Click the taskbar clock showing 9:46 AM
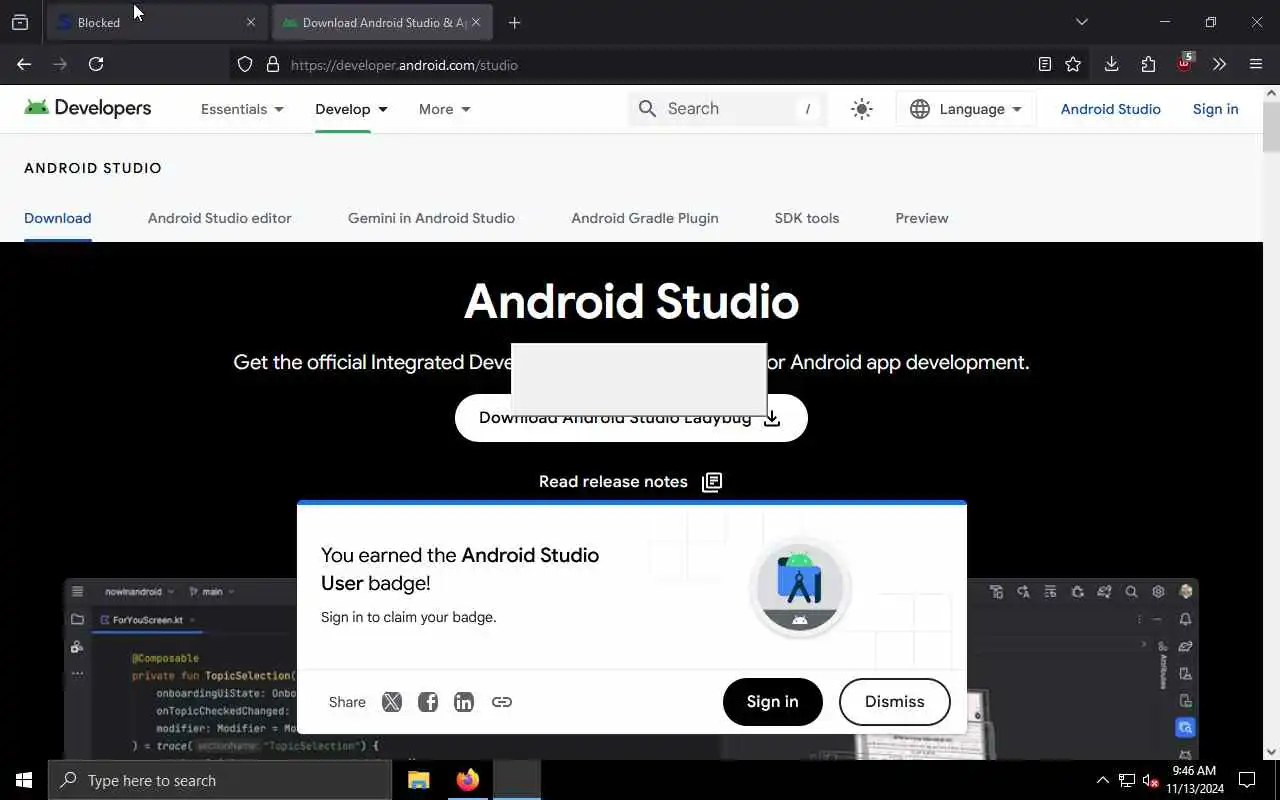The height and width of the screenshot is (800, 1280). pos(1194,780)
